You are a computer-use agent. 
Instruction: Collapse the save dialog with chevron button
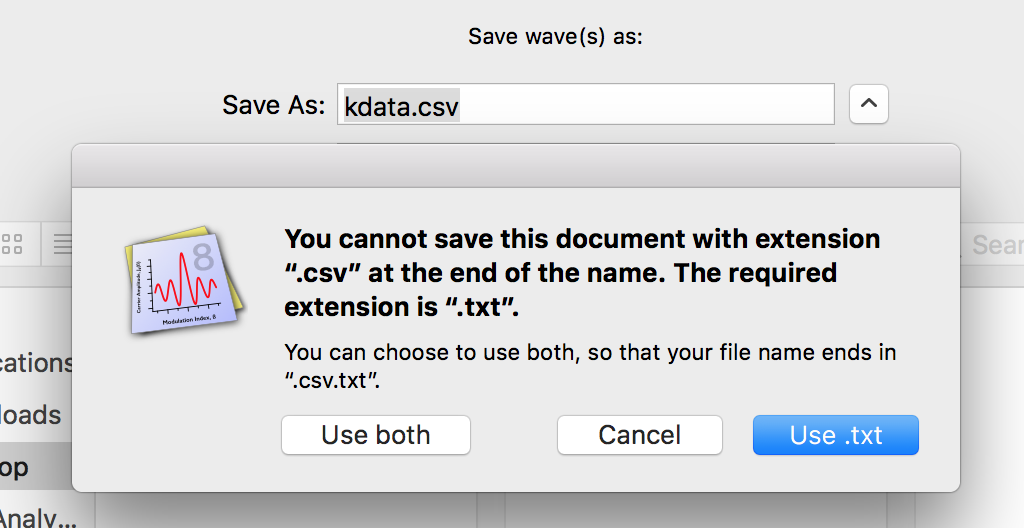click(869, 104)
